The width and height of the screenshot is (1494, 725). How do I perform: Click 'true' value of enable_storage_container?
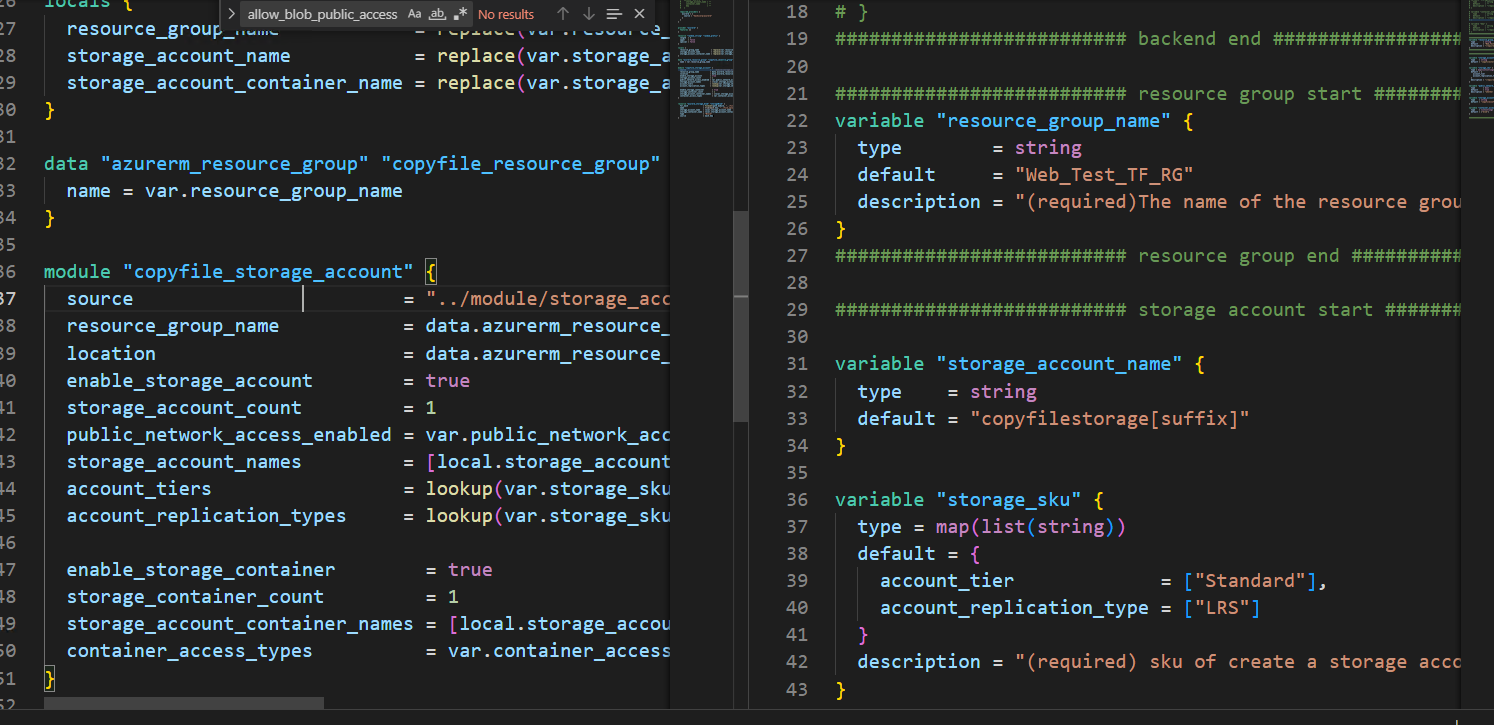point(470,569)
